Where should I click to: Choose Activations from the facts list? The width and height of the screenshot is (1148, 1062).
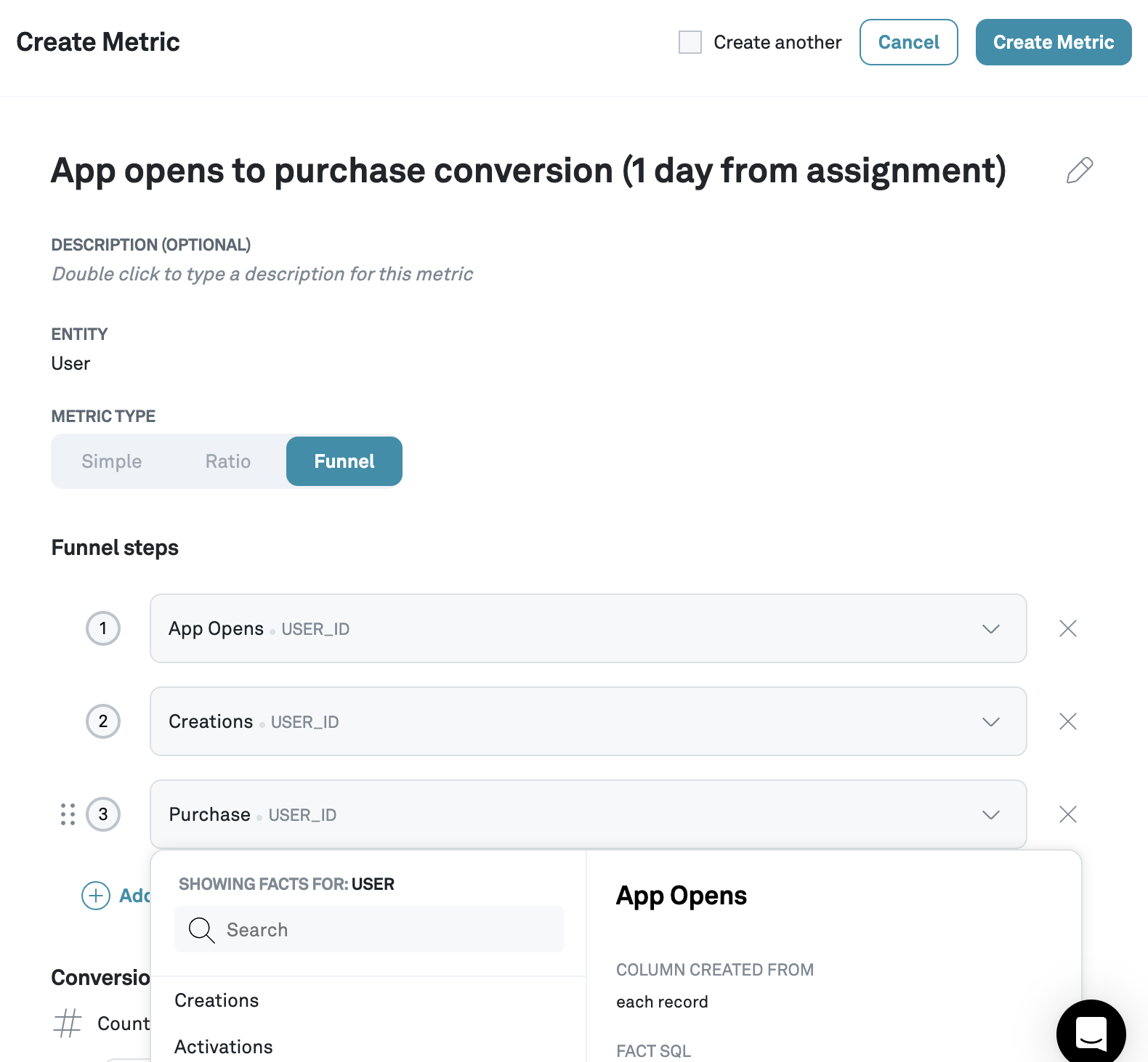224,1047
